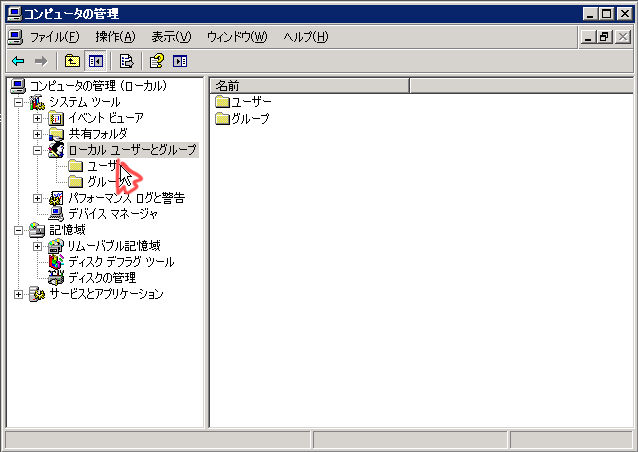Click the パフォーマンス ログと警告 icon
The image size is (638, 452).
point(56,198)
